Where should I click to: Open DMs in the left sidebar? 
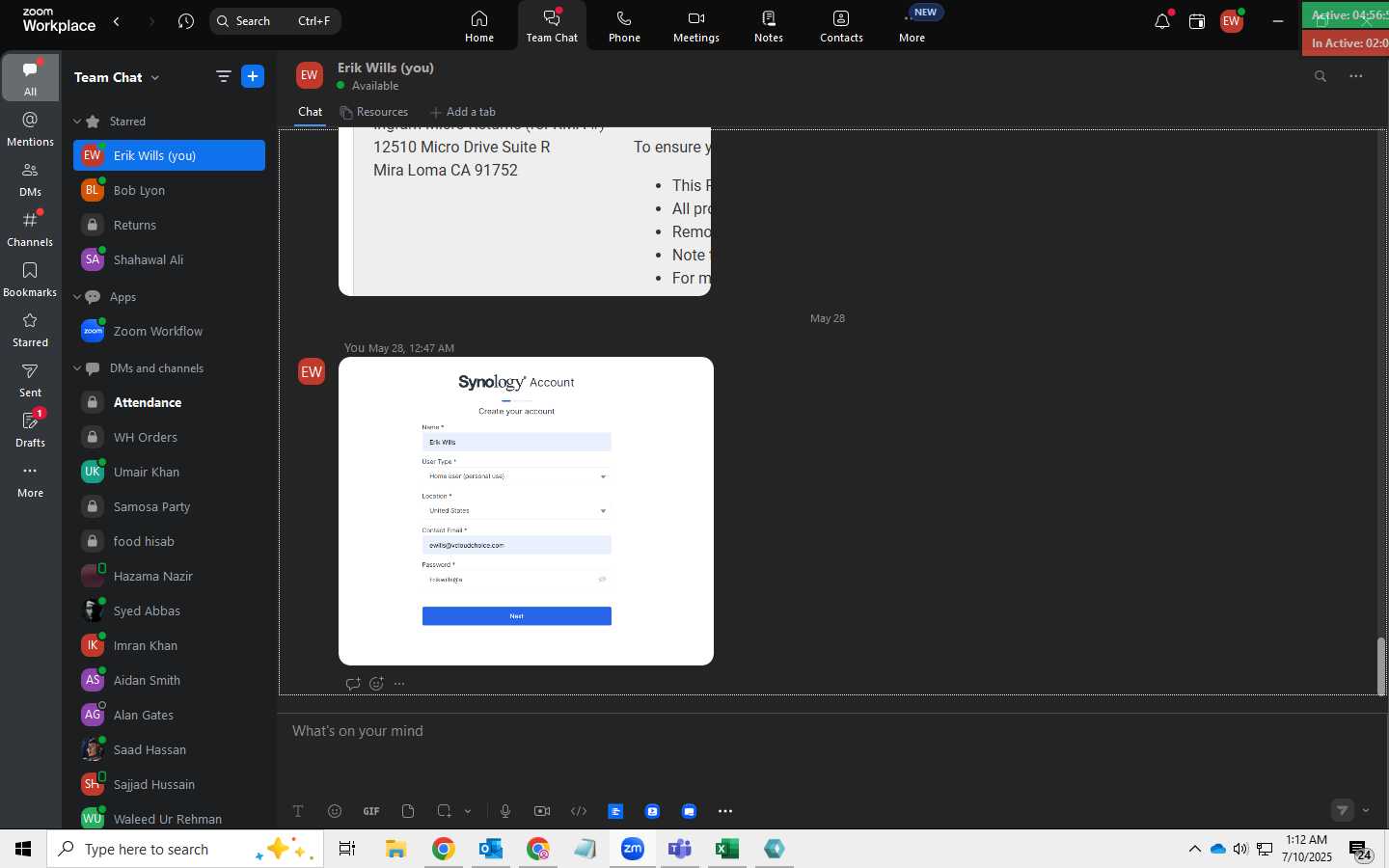click(x=31, y=178)
